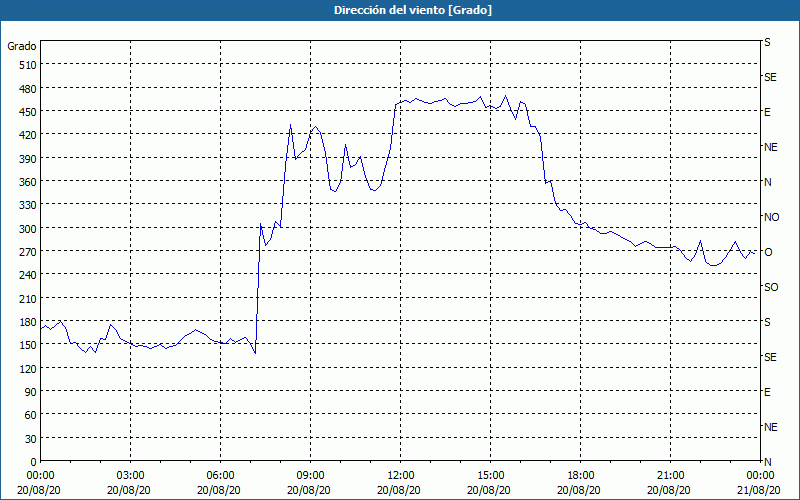
Task: Select the 450 degree axis label
Action: (x=28, y=112)
